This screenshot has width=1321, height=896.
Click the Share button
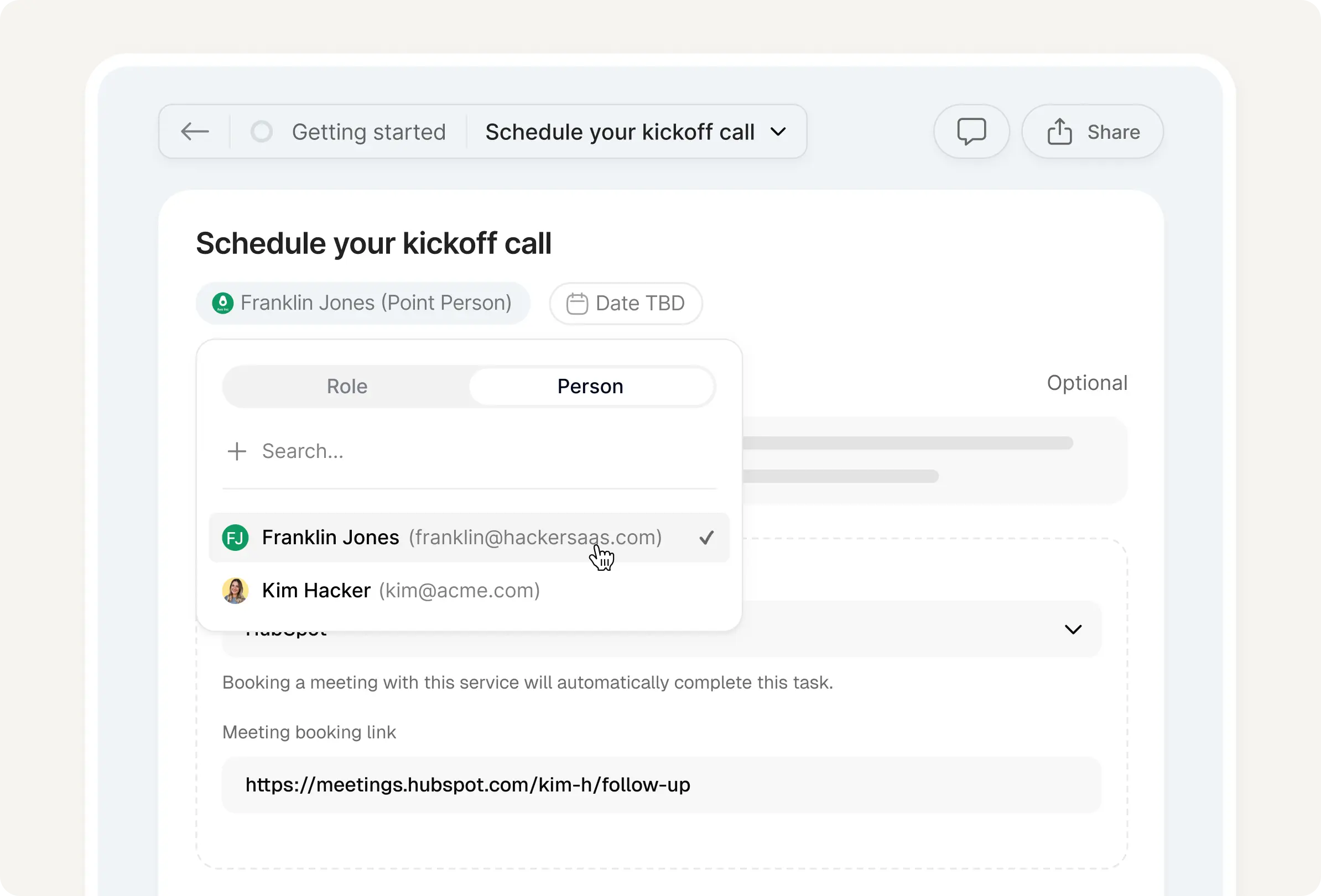pyautogui.click(x=1092, y=131)
